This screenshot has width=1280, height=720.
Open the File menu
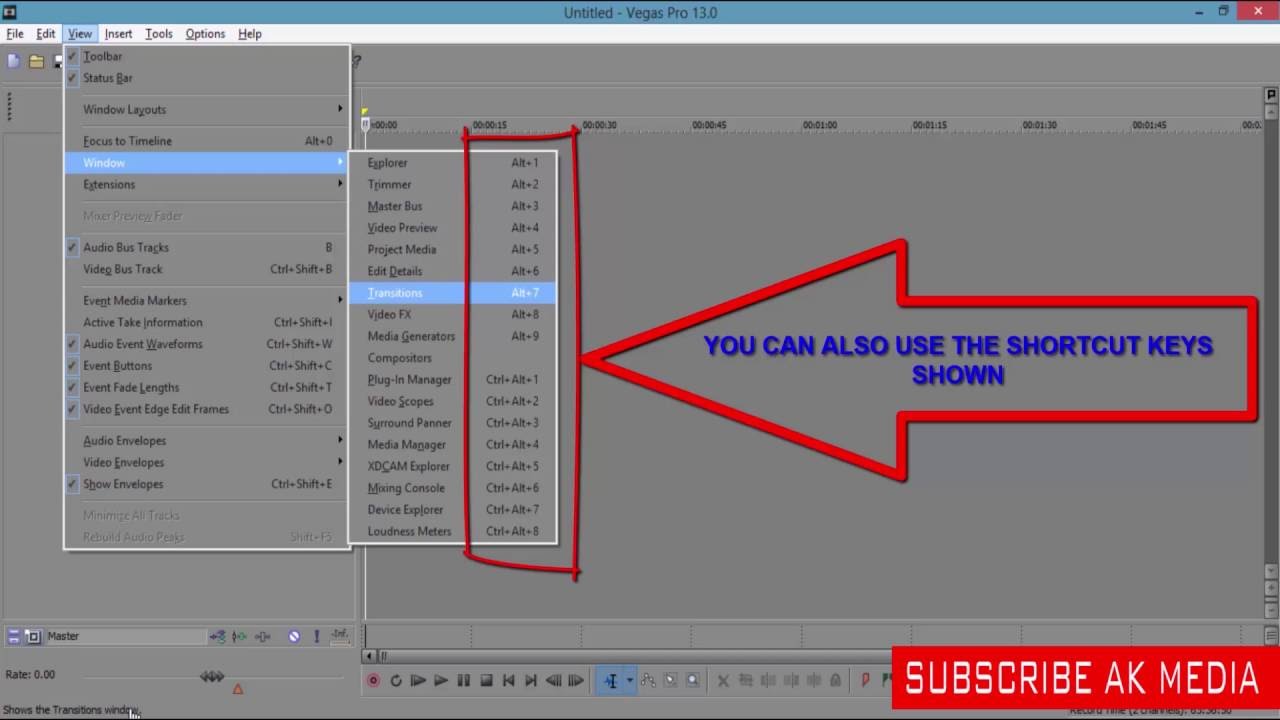click(x=15, y=34)
